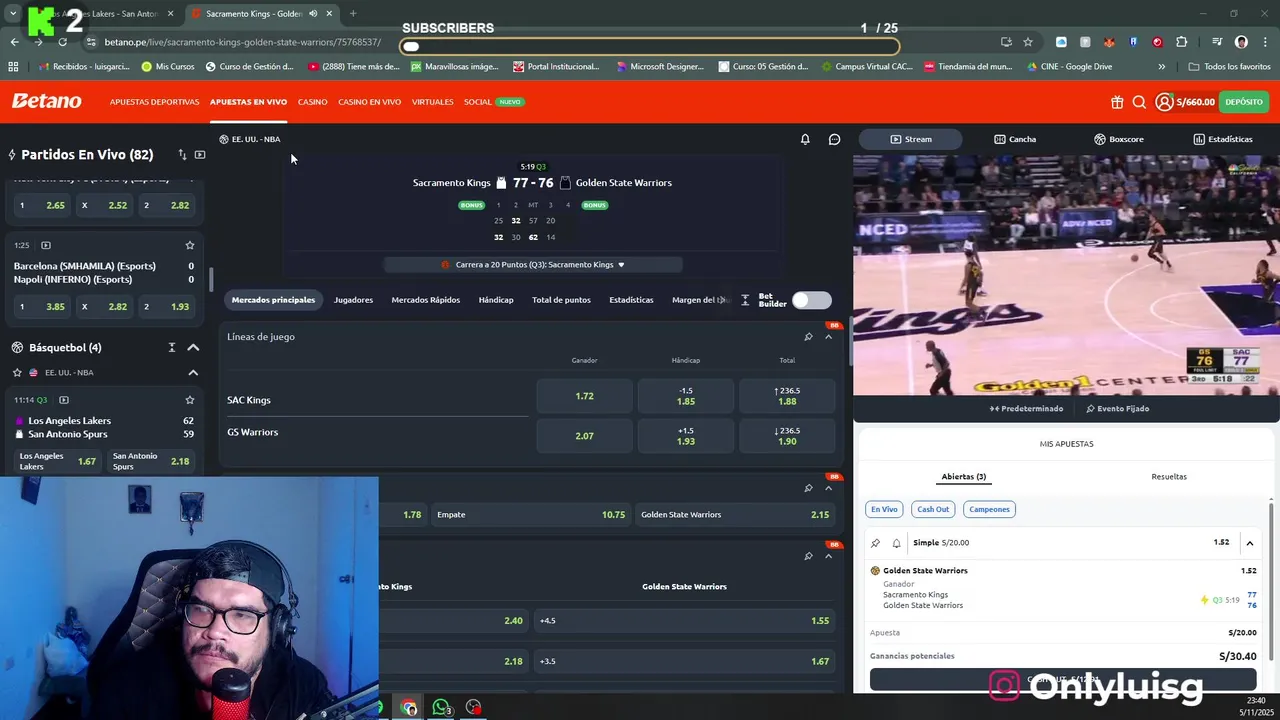Switch to the Hándicap market tab
The image size is (1280, 720).
click(x=496, y=300)
